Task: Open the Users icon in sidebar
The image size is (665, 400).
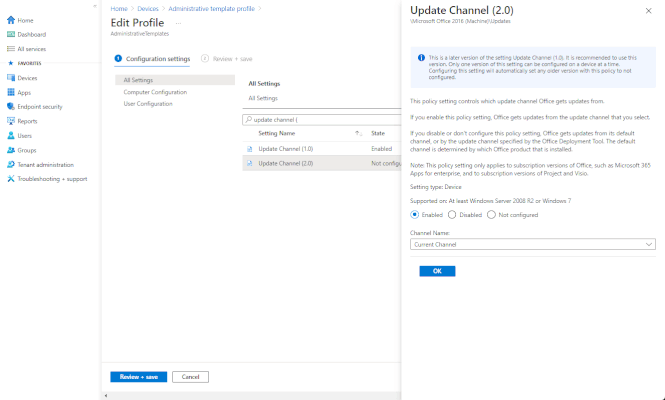Action: 11,136
